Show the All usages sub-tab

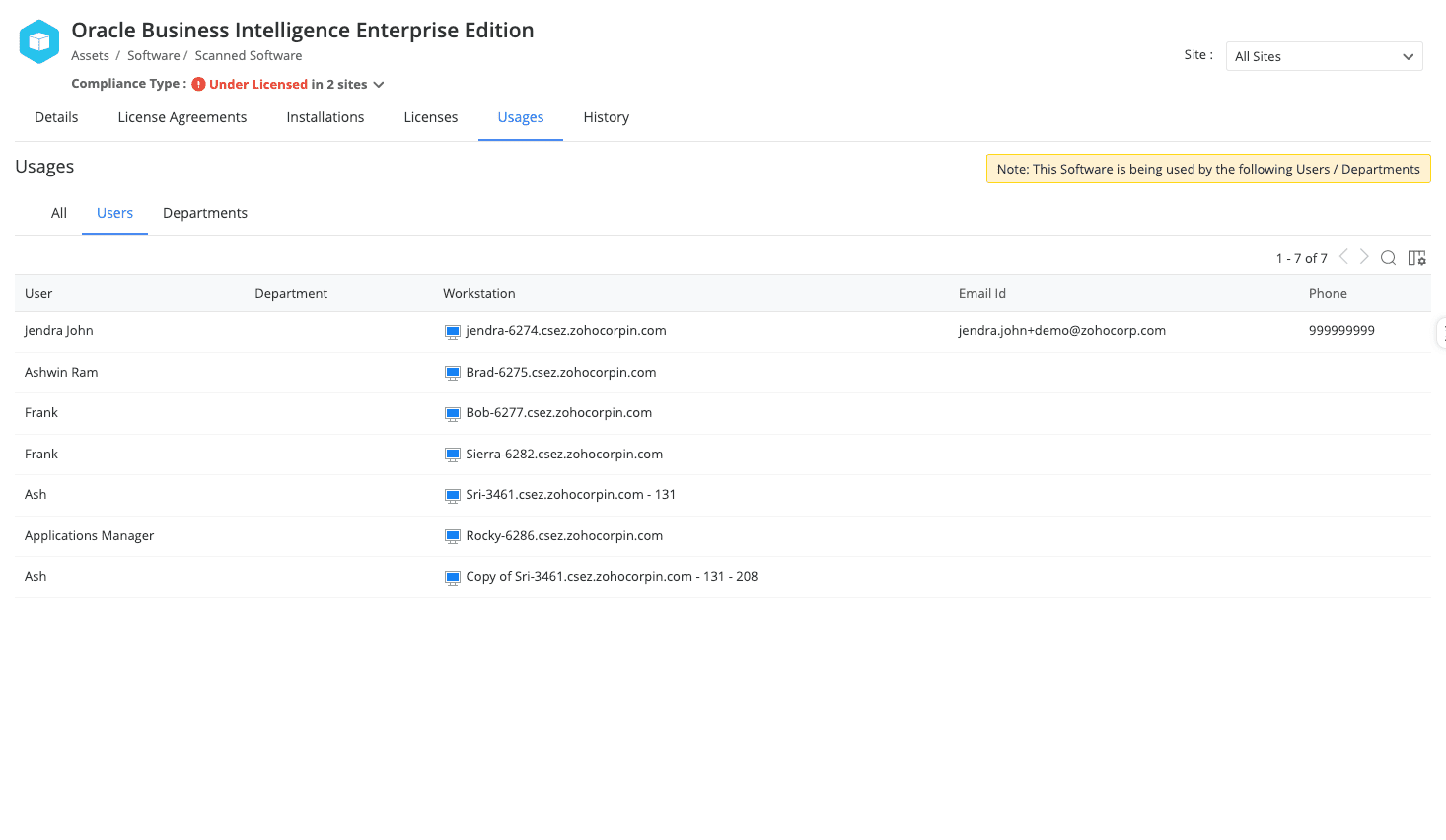pyautogui.click(x=59, y=213)
